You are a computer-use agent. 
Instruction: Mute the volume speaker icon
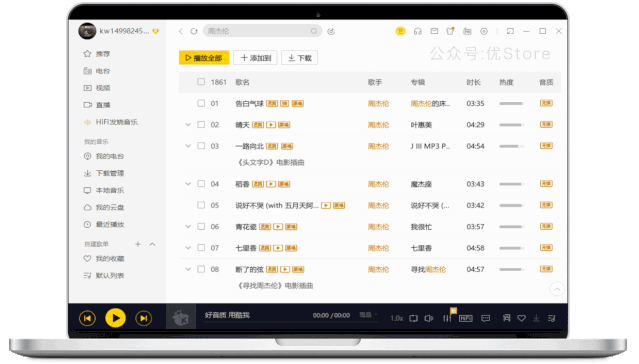click(x=429, y=318)
